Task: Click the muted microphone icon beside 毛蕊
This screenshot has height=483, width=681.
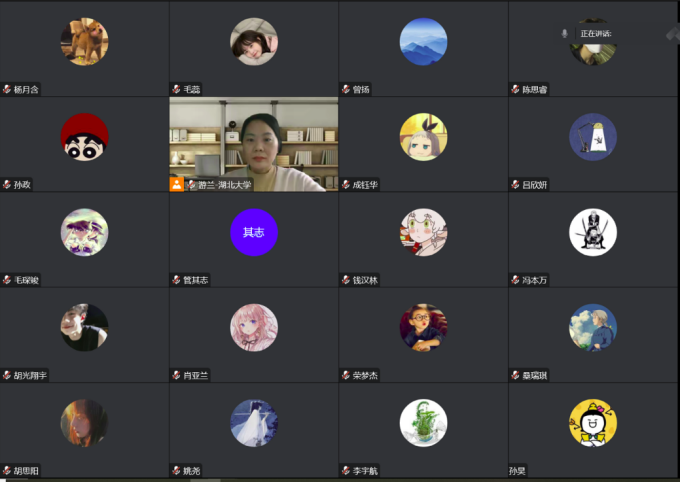Action: [176, 89]
